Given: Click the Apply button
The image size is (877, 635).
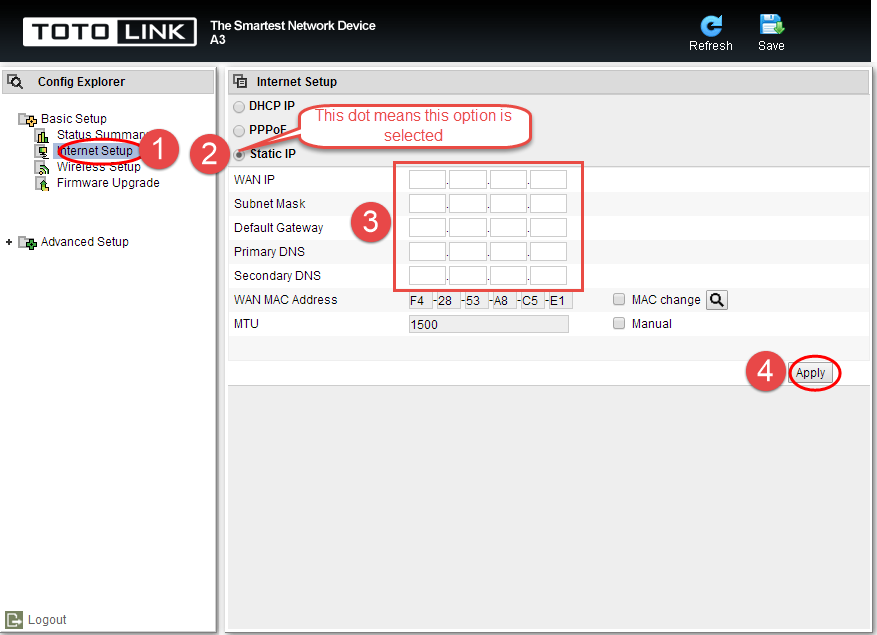Looking at the screenshot, I should [x=810, y=373].
